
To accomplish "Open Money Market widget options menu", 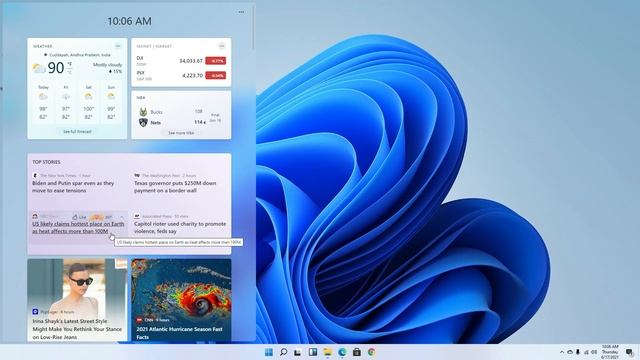I will 222,46.
